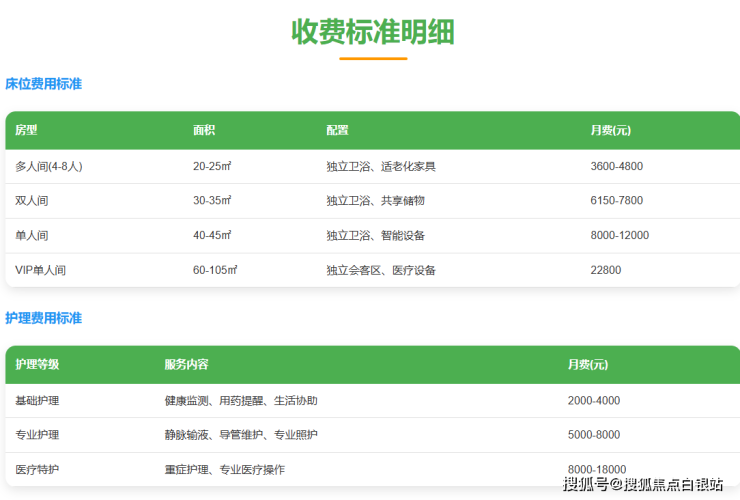The width and height of the screenshot is (740, 500).
Task: Click the 搜狐号@搜狐焦点白银站 watermark
Action: coord(643,485)
